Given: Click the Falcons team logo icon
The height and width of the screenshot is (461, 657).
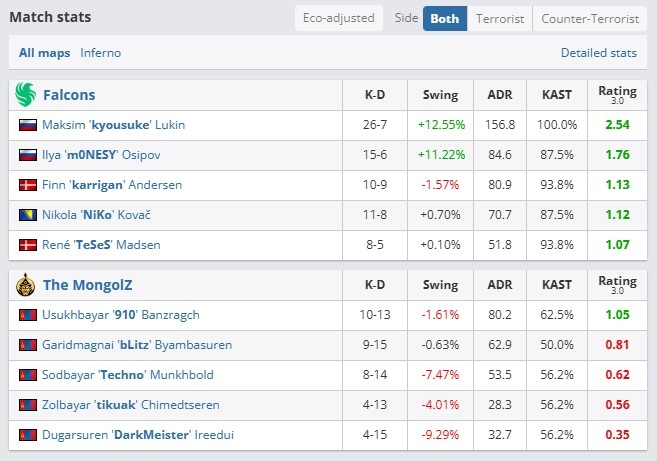Looking at the screenshot, I should point(26,95).
